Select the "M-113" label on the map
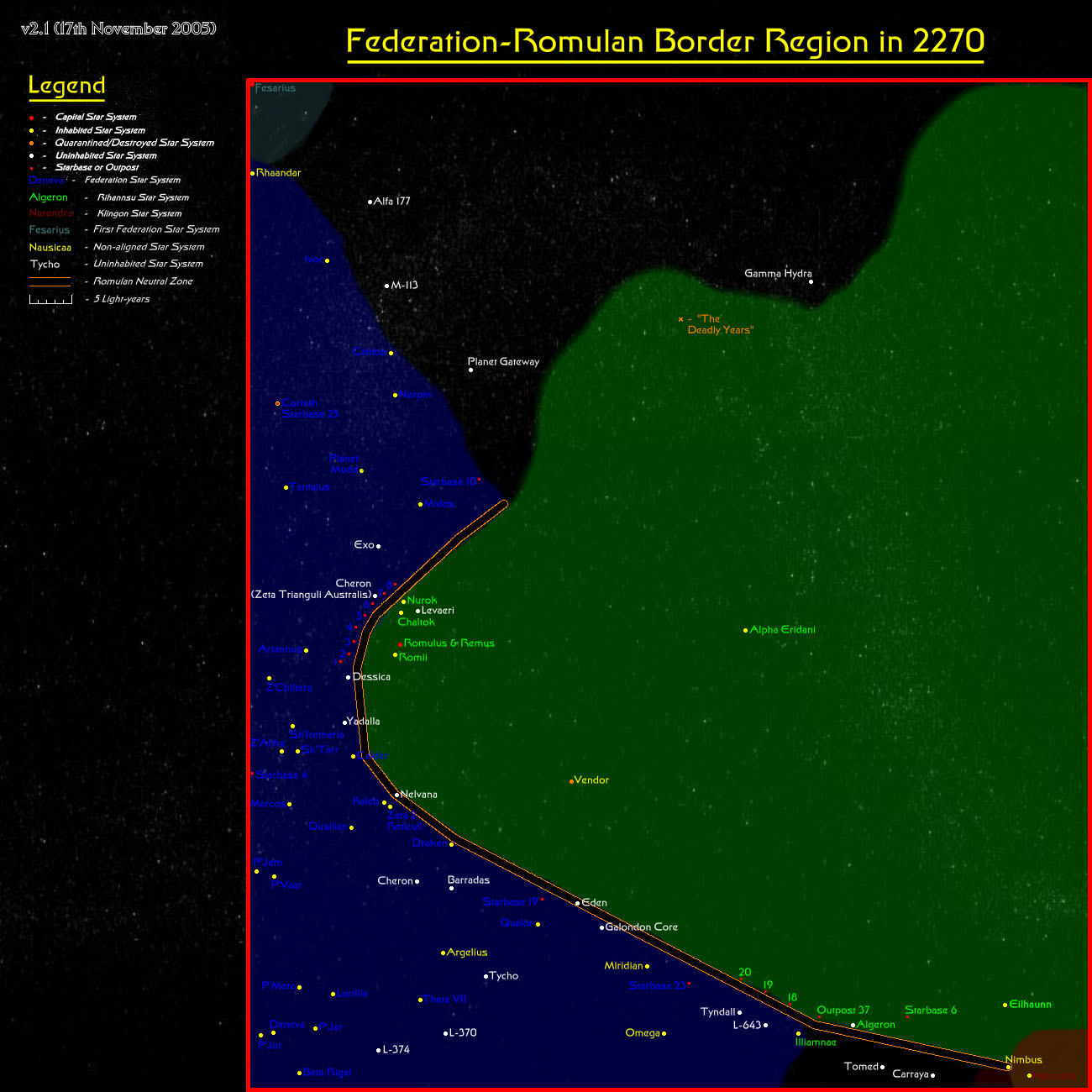 coord(404,286)
